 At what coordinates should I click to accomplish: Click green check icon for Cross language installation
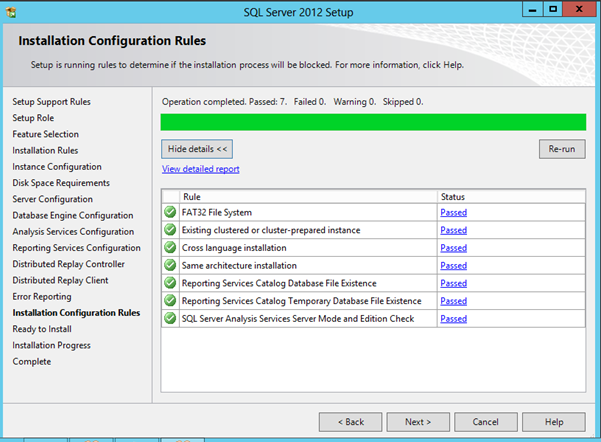coord(170,248)
